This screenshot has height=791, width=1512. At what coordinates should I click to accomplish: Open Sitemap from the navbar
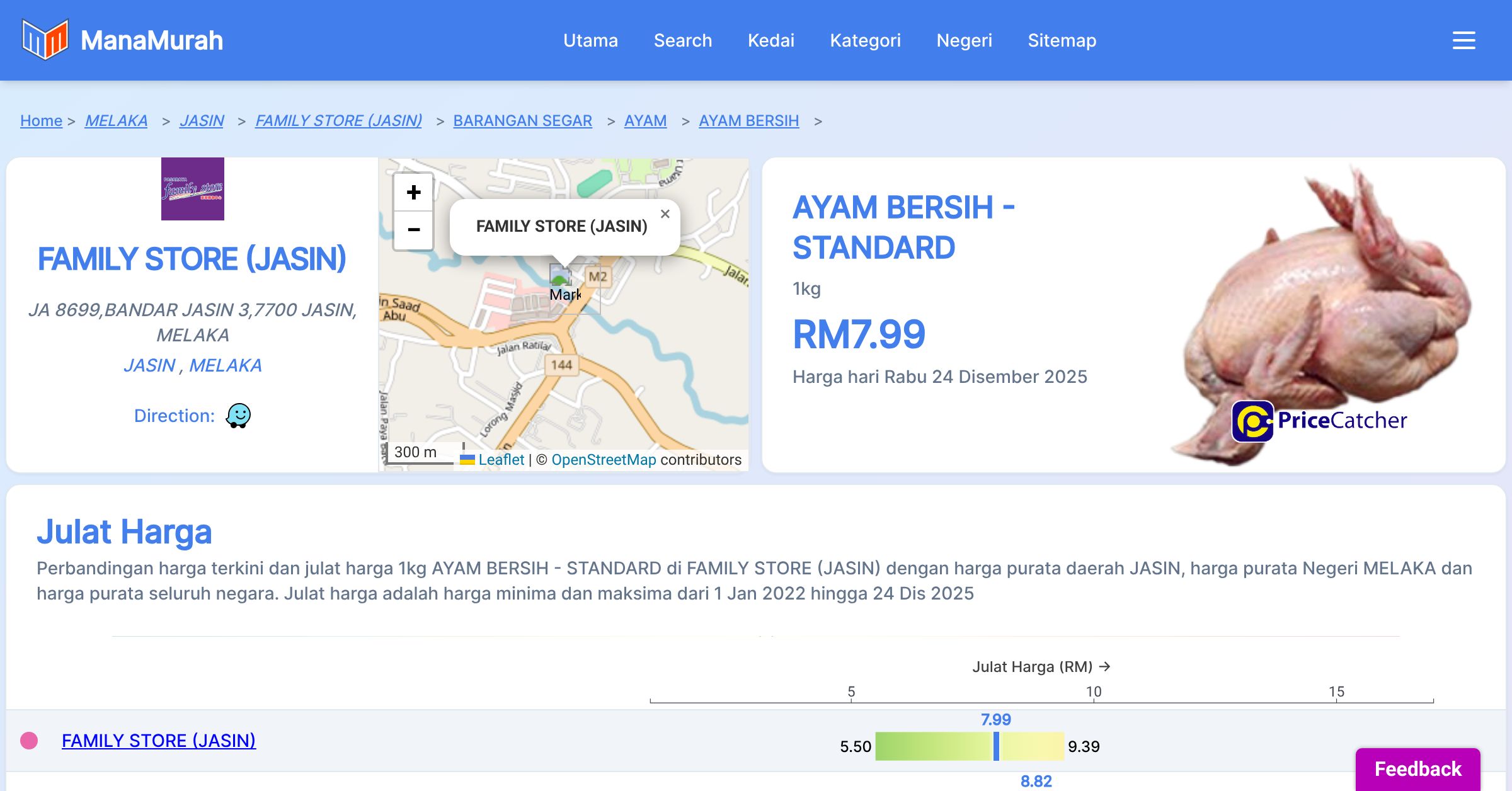[x=1062, y=40]
